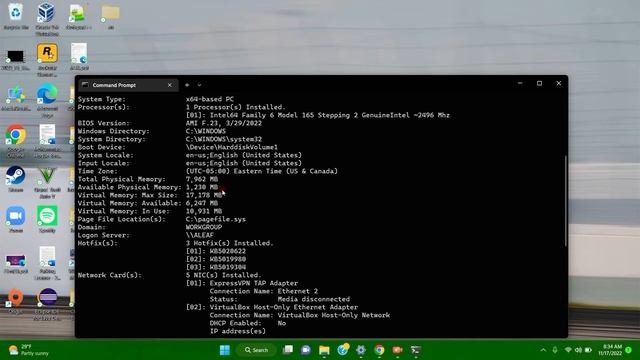640x360 pixels.
Task: Click the 'VirtualBox Host-Only Ethernet Adapter' line
Action: [284, 307]
